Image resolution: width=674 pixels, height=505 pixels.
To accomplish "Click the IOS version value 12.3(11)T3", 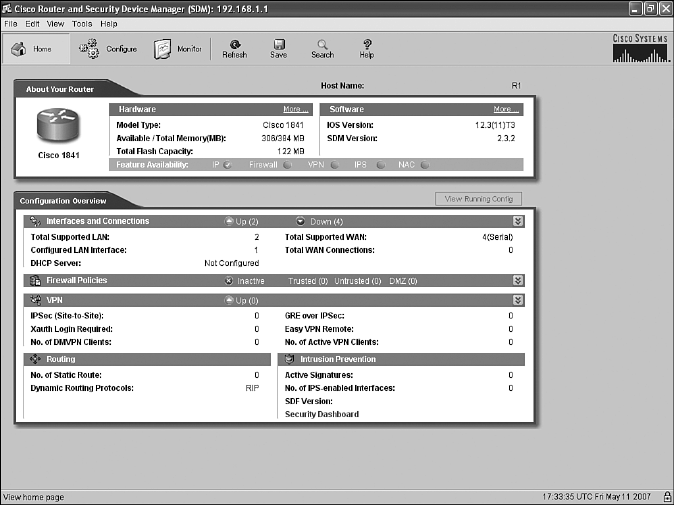I will point(495,125).
